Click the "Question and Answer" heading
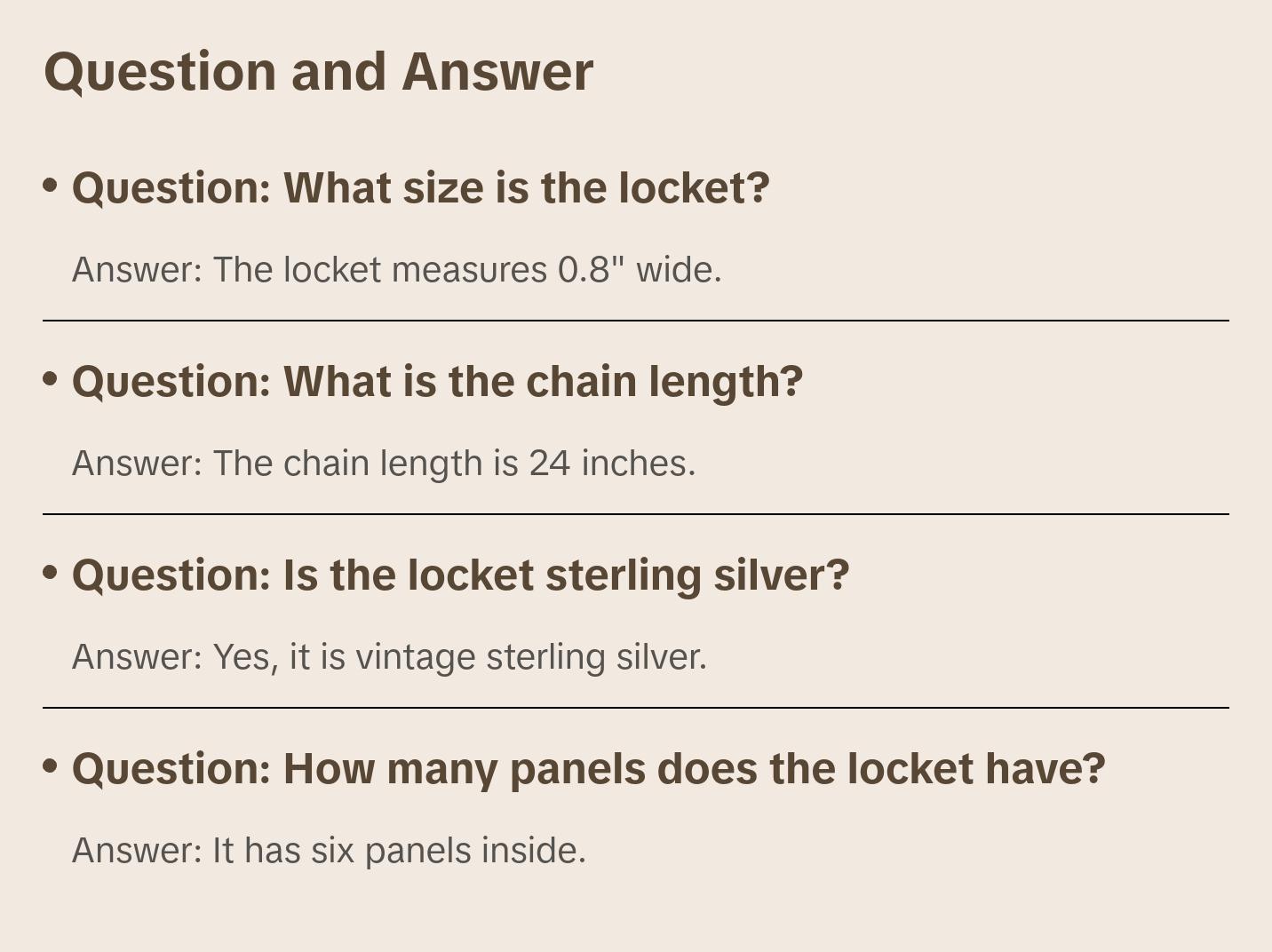The height and width of the screenshot is (952, 1272). tap(318, 72)
